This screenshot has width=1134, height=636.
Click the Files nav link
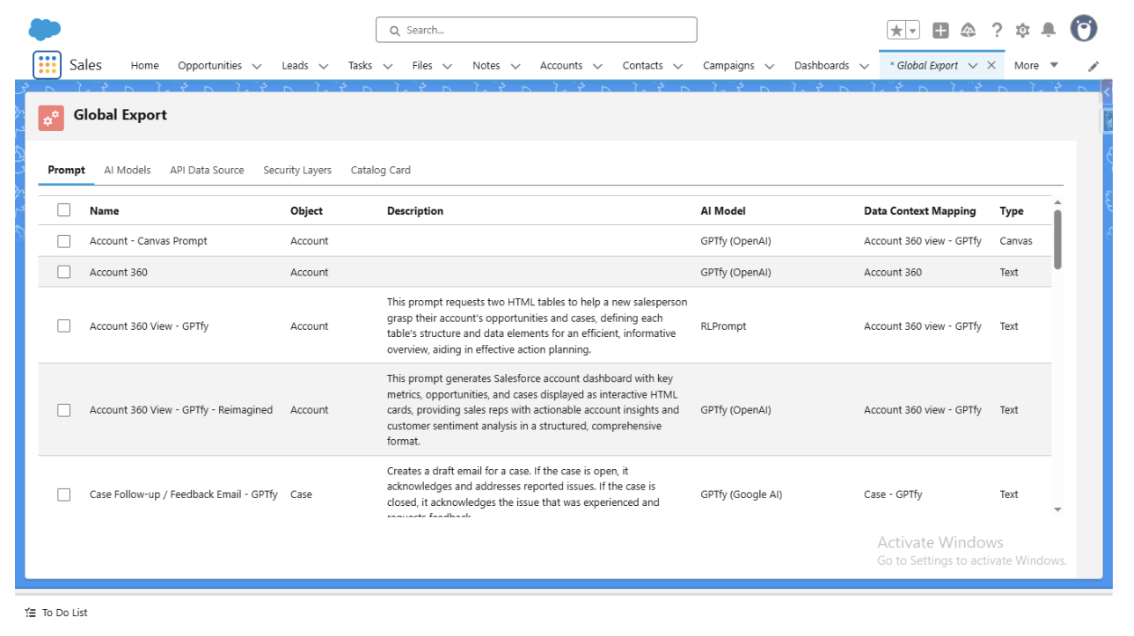click(x=422, y=65)
